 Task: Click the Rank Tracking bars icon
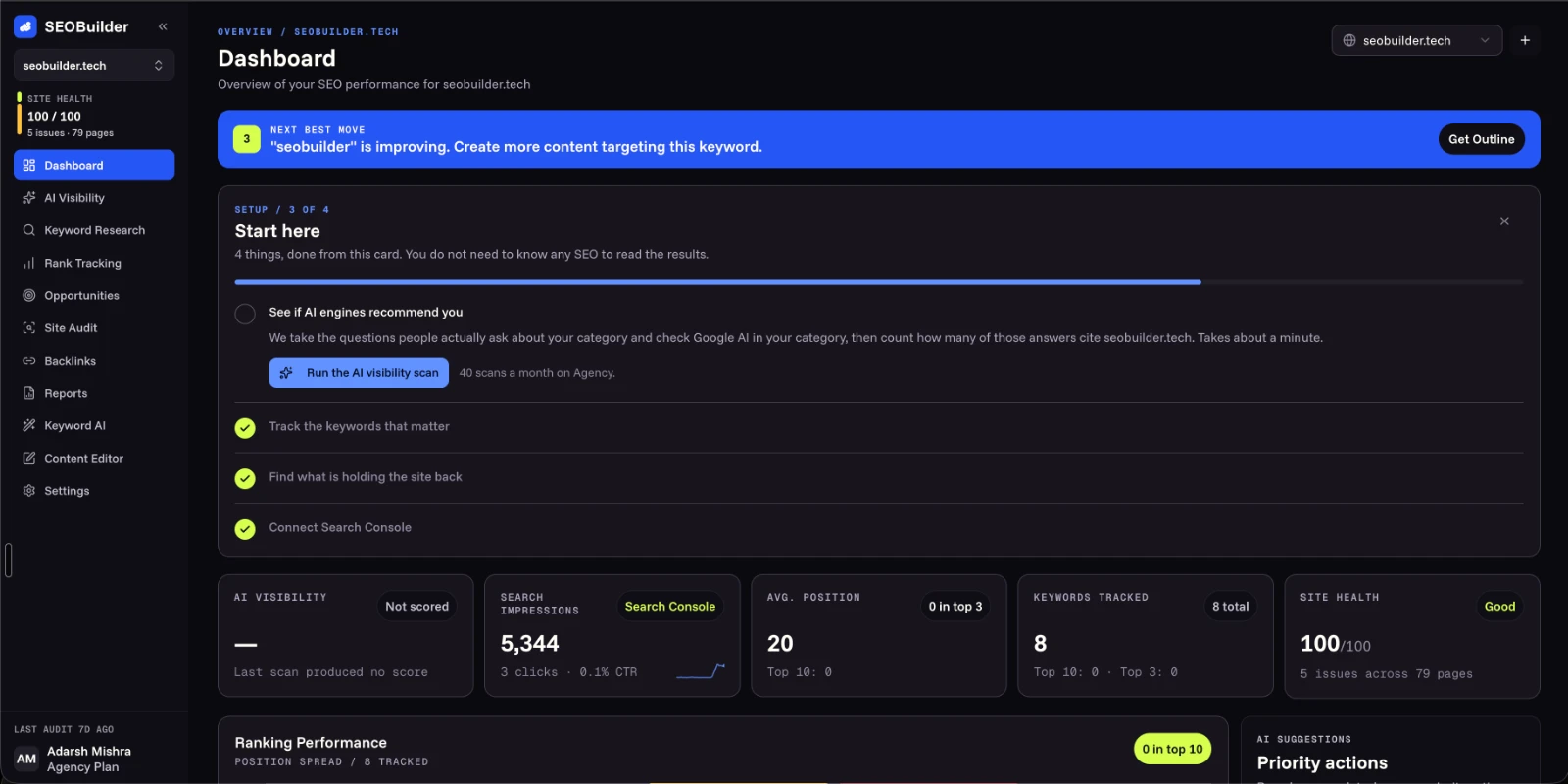click(x=29, y=263)
